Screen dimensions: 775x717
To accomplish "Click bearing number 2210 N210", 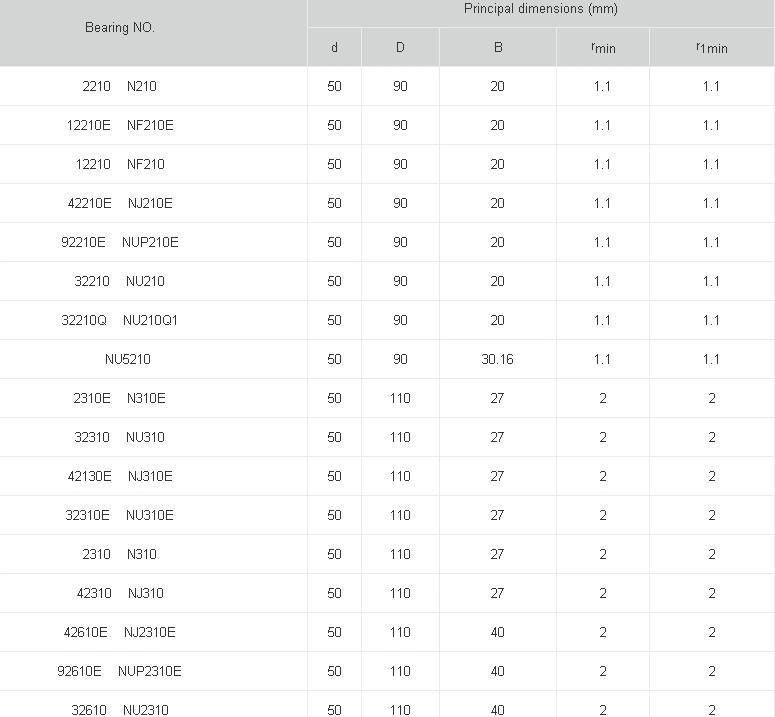I will coord(119,86).
